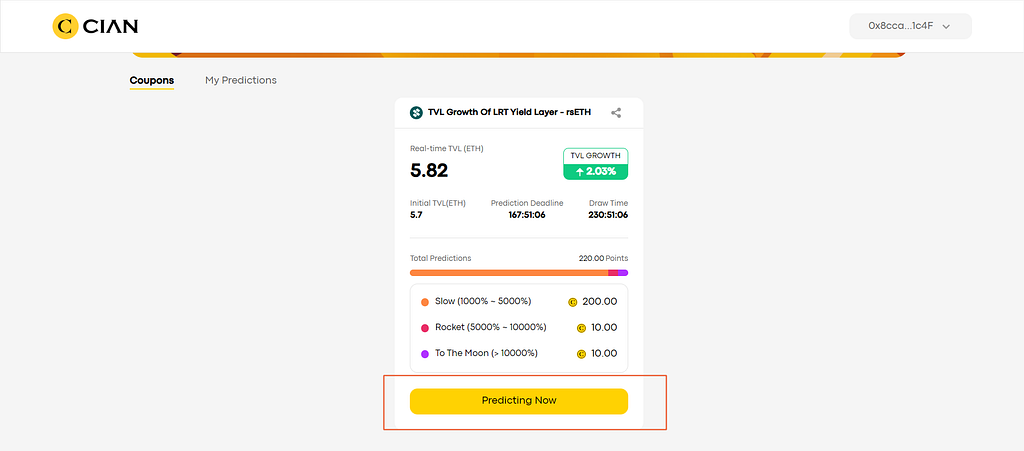1024x451 pixels.
Task: Click the share icon on the rsETH card
Action: point(616,113)
